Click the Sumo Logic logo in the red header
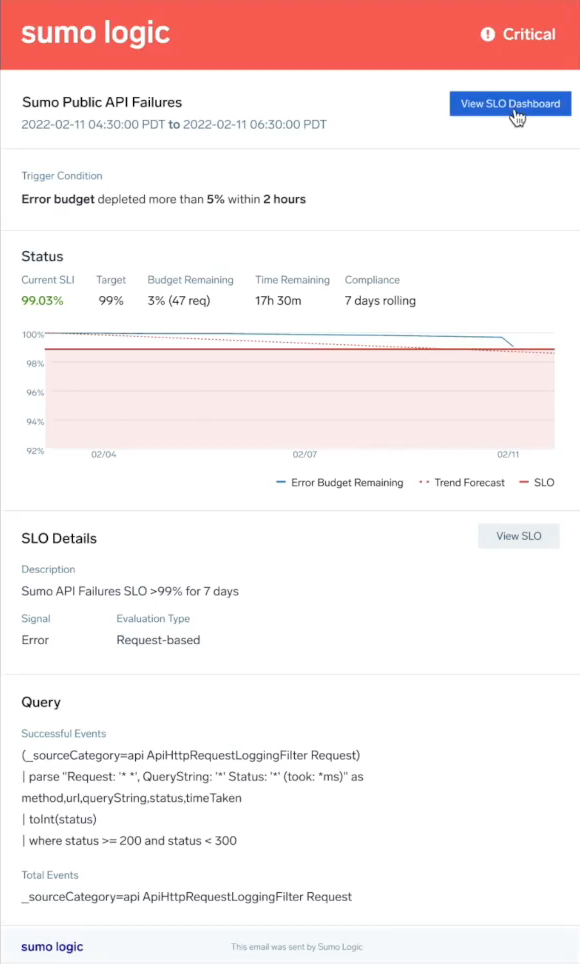Viewport: 580px width, 964px height. pos(95,33)
